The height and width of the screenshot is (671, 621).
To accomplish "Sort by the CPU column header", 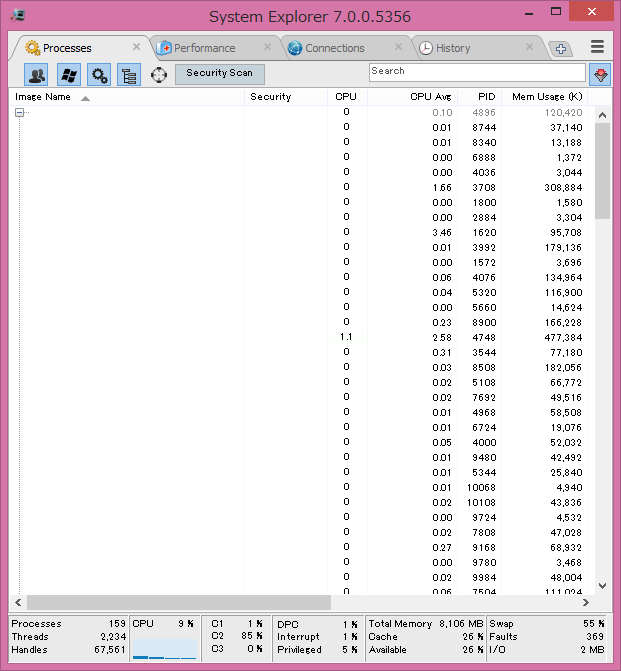I will 347,97.
